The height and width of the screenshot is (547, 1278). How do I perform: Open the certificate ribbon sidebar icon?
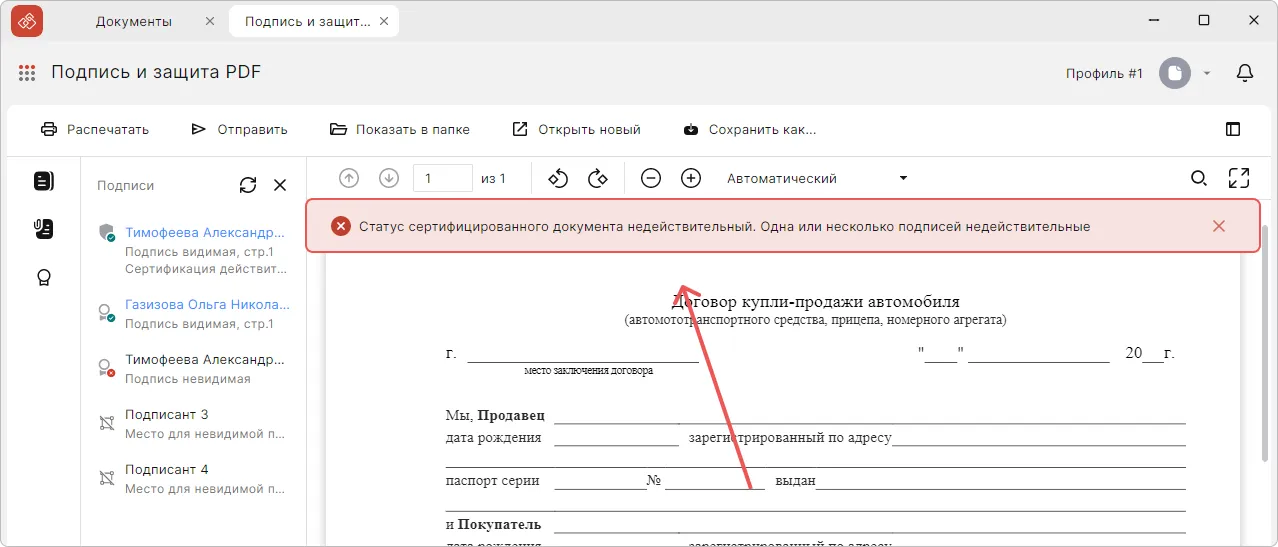coord(43,278)
